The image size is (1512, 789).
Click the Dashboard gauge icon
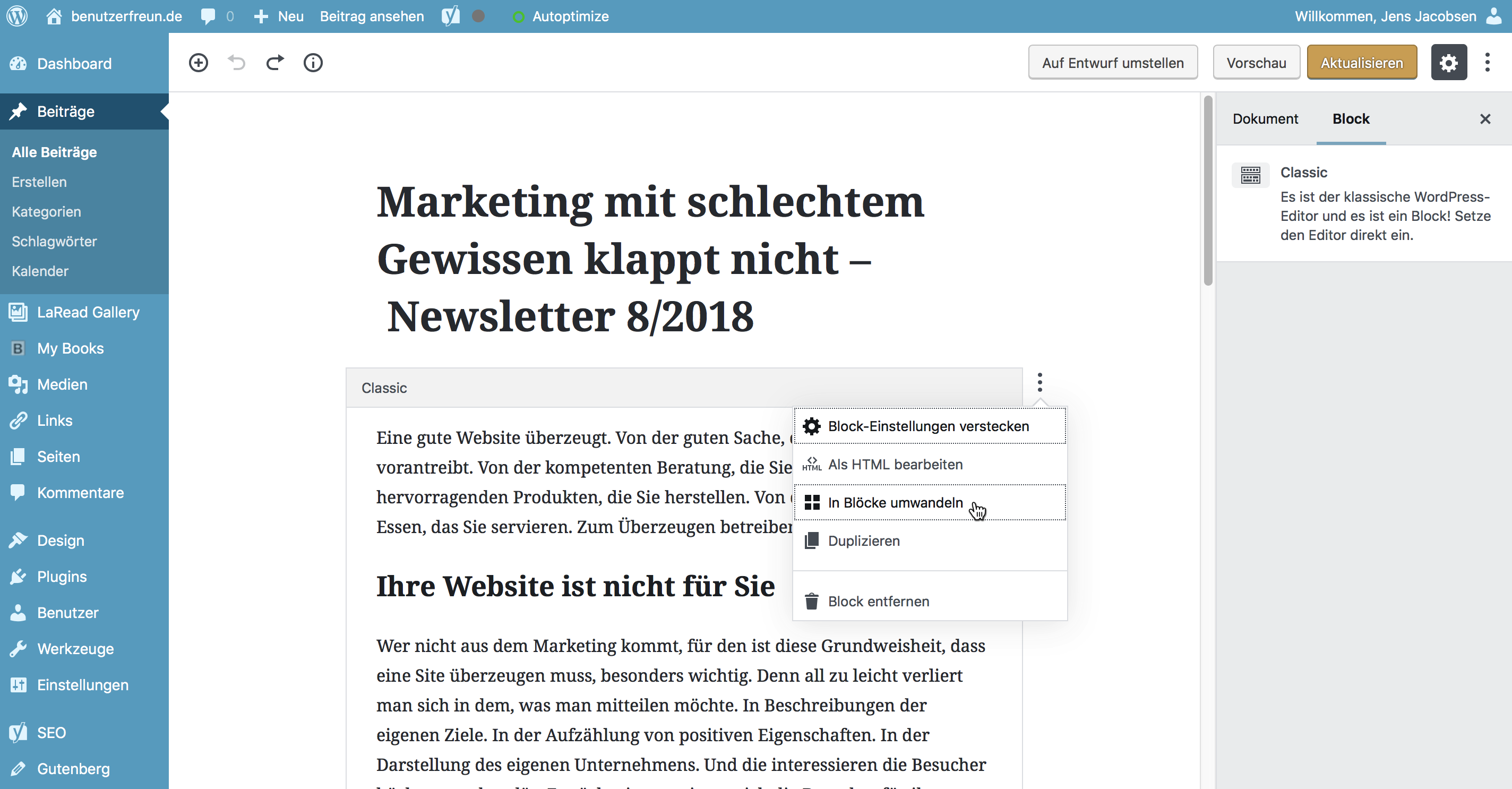click(x=18, y=63)
